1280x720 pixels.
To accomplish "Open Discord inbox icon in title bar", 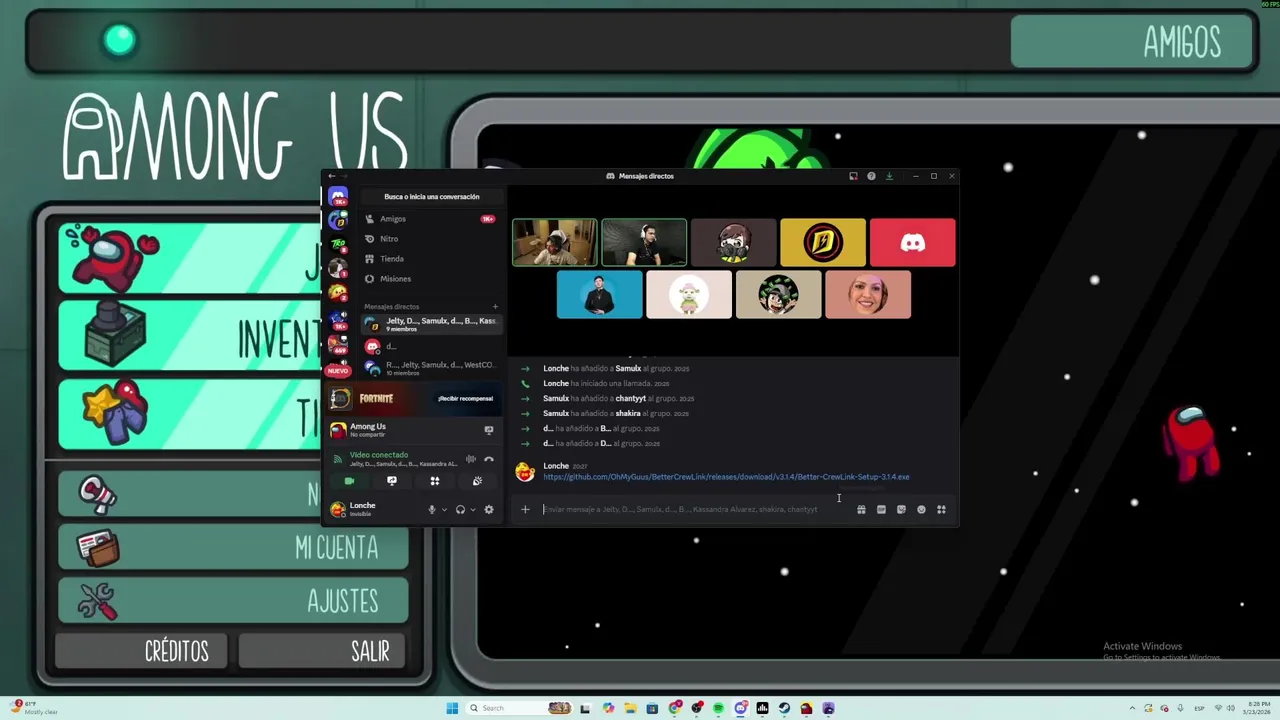I will [x=853, y=176].
